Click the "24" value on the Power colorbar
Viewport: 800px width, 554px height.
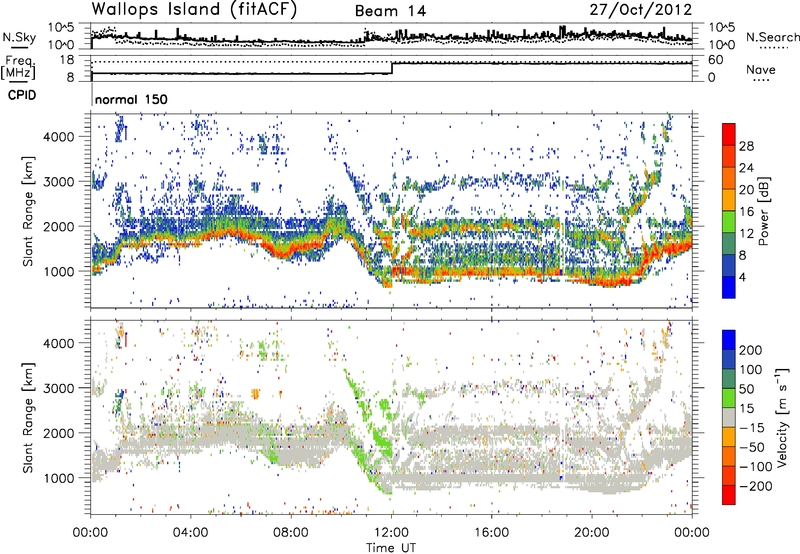(x=746, y=168)
